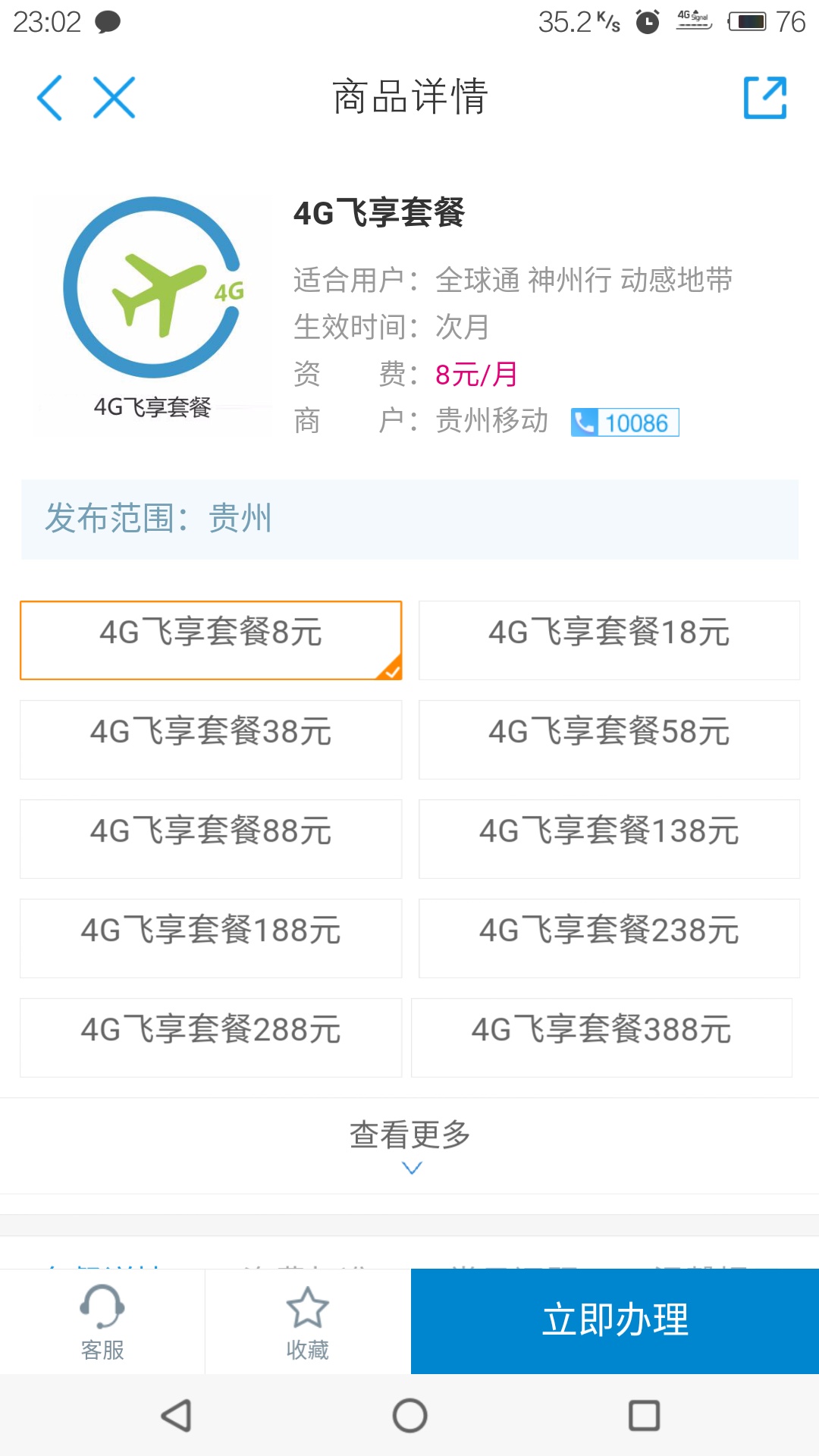The height and width of the screenshot is (1456, 819).
Task: Call 10086 via phone icon badge
Action: pyautogui.click(x=625, y=422)
